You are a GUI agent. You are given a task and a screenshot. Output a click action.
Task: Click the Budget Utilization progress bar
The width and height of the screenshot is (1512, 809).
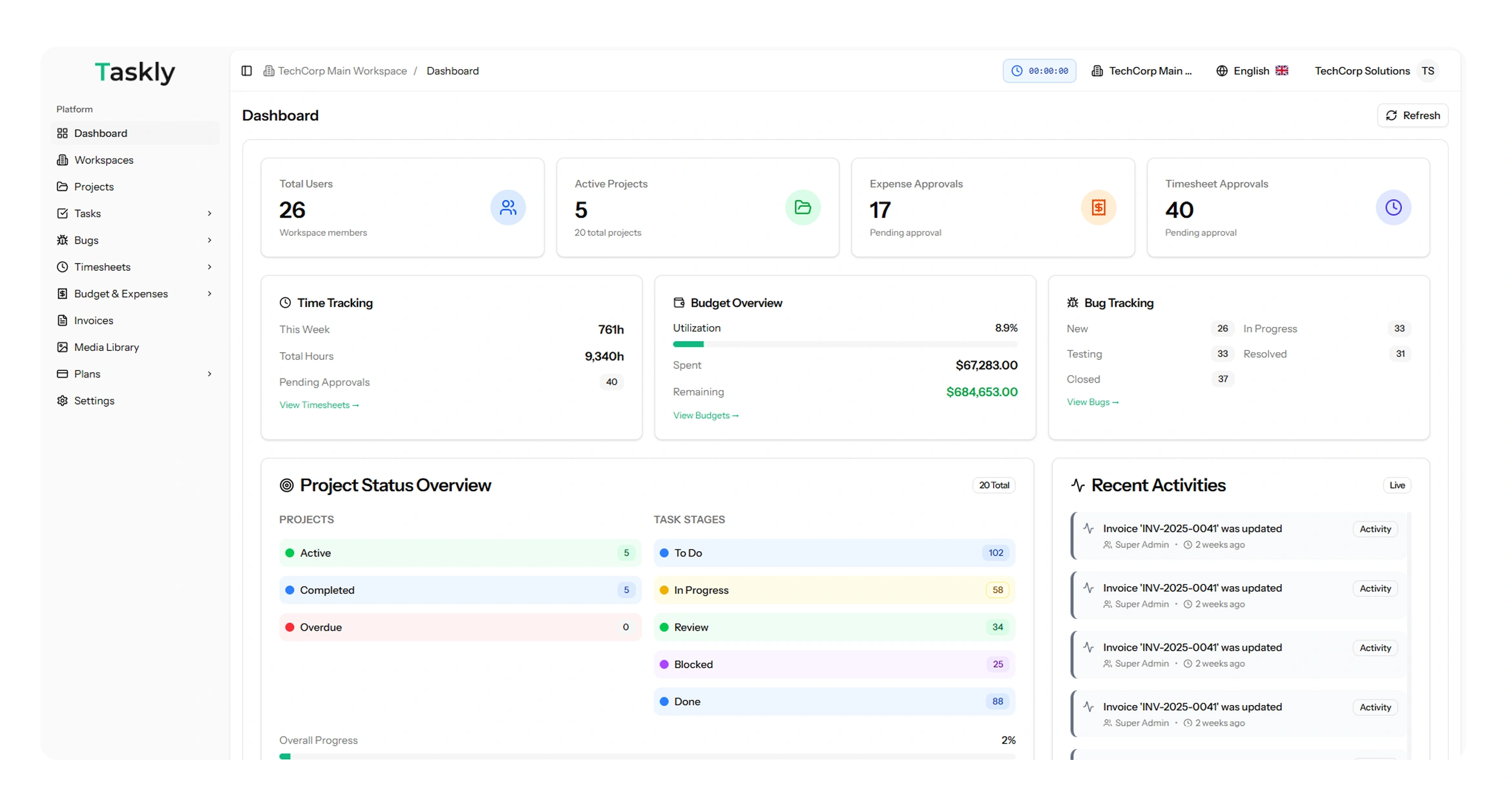click(x=845, y=344)
